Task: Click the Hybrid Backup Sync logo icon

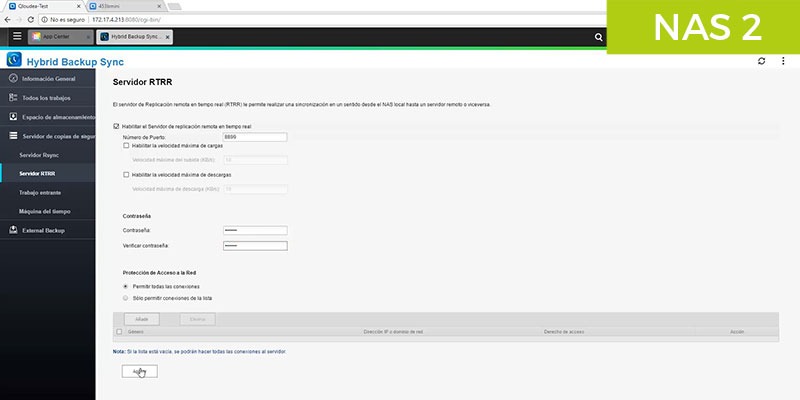Action: [14, 60]
